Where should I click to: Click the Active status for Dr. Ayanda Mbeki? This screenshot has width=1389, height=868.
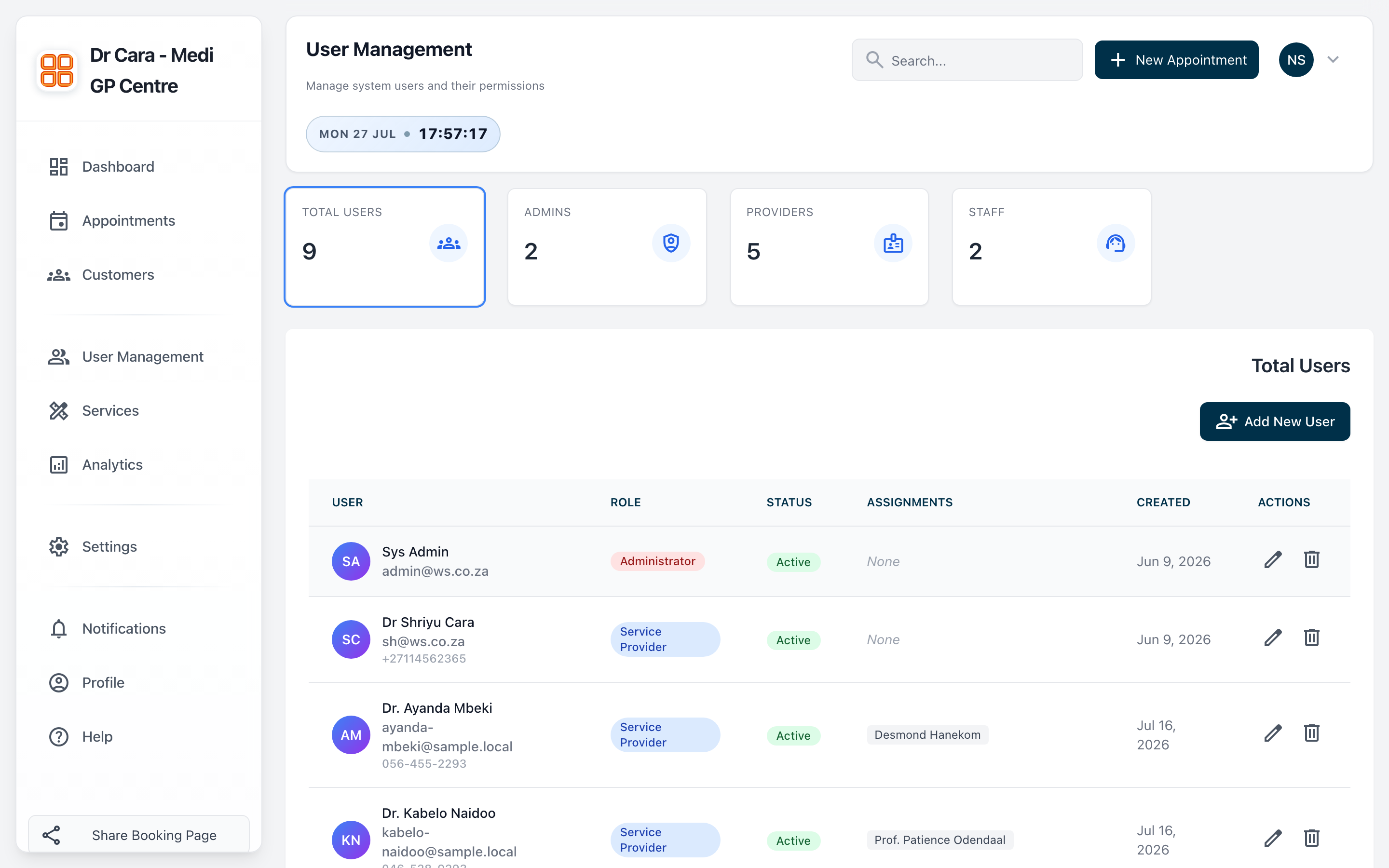pyautogui.click(x=793, y=735)
